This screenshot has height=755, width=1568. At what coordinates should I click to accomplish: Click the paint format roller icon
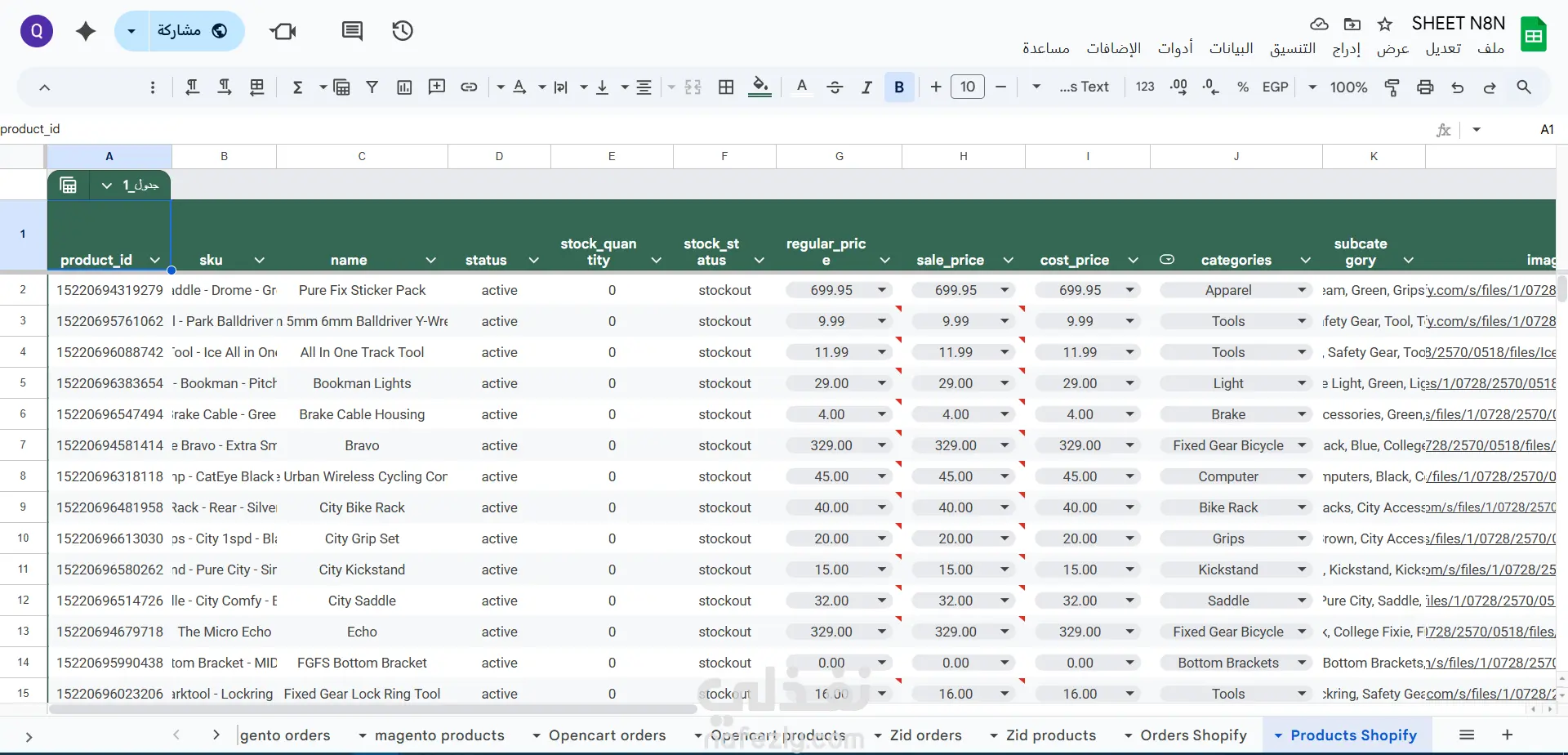coord(1392,87)
